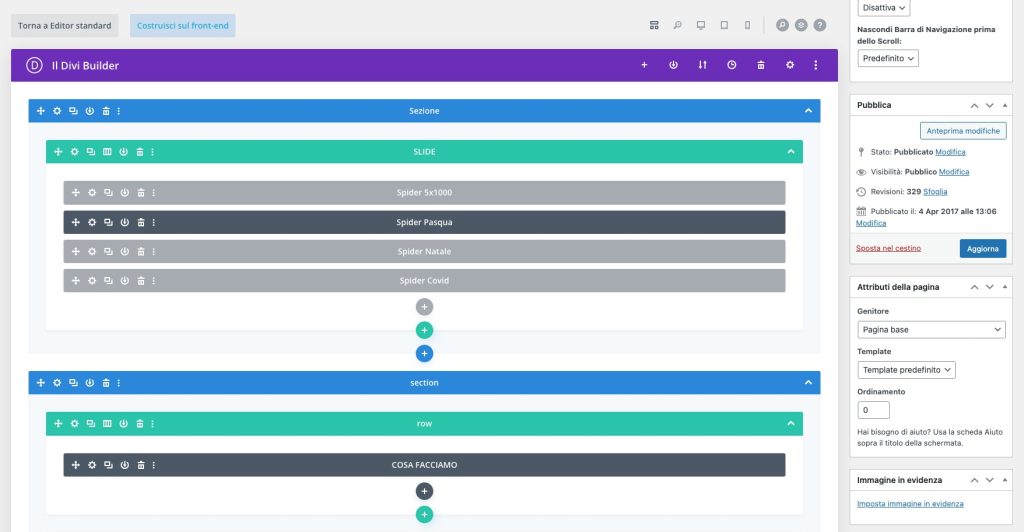Screen dimensions: 1024x532
Task: Open three-dot menu of Spider Covid module
Action: coord(153,281)
